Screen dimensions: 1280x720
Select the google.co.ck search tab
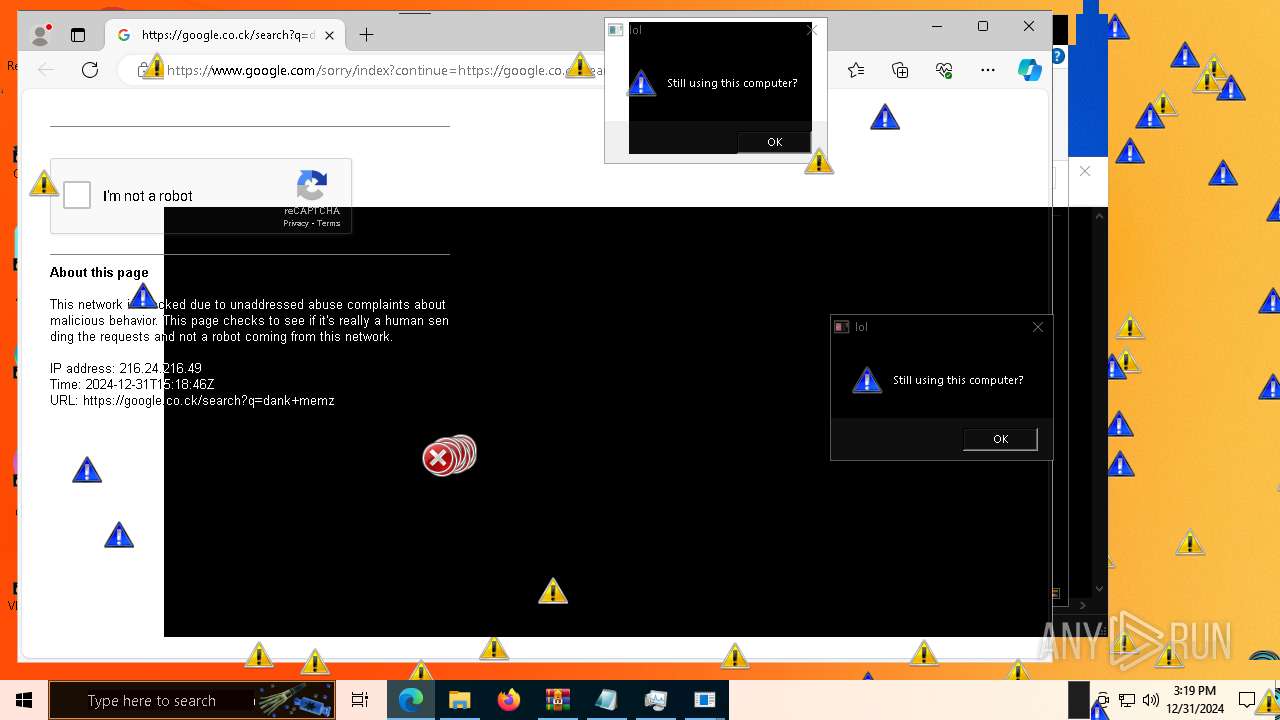click(x=226, y=35)
